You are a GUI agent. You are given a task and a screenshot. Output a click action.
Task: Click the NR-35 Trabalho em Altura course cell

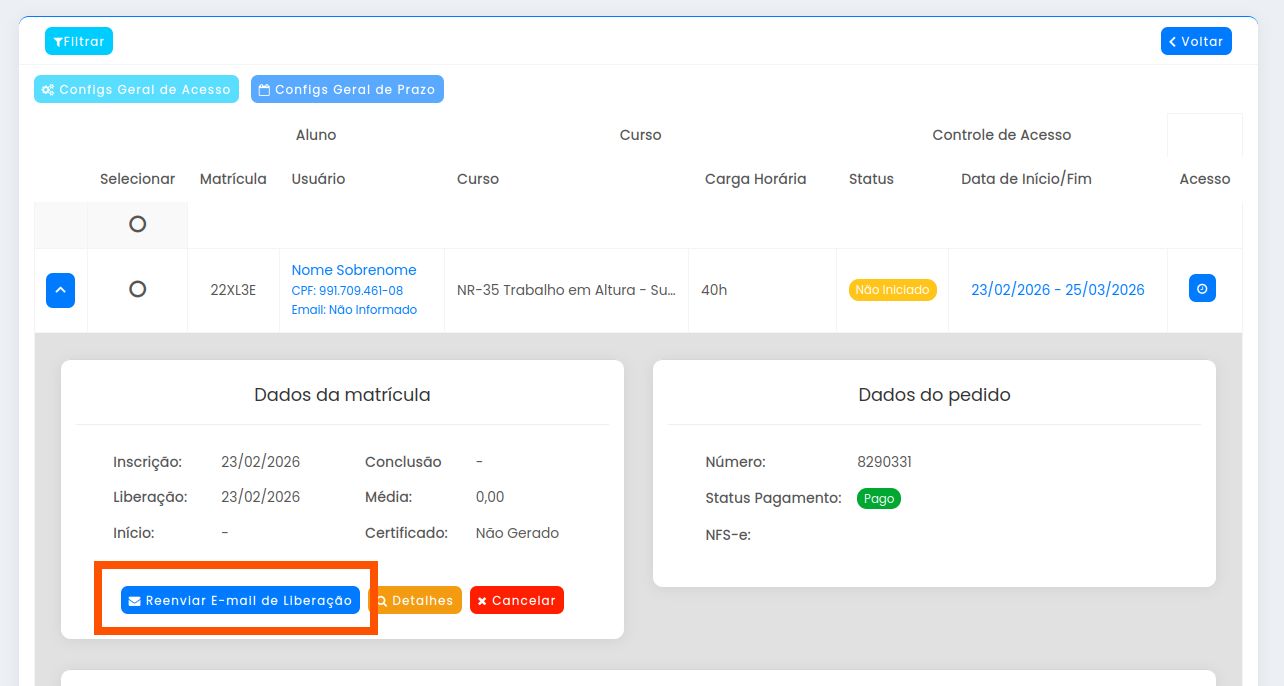pyautogui.click(x=566, y=290)
